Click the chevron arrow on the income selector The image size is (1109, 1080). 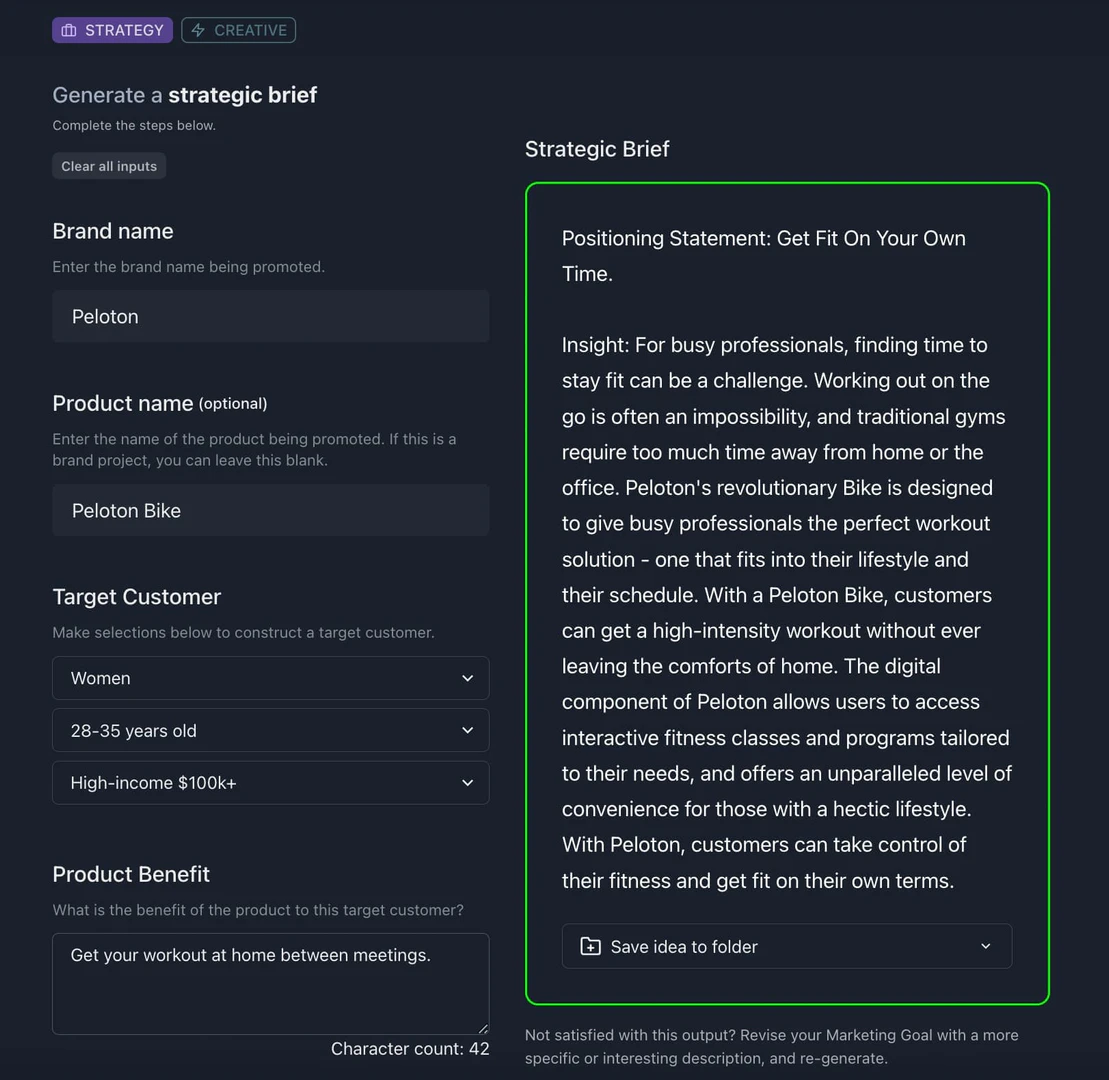pos(467,782)
